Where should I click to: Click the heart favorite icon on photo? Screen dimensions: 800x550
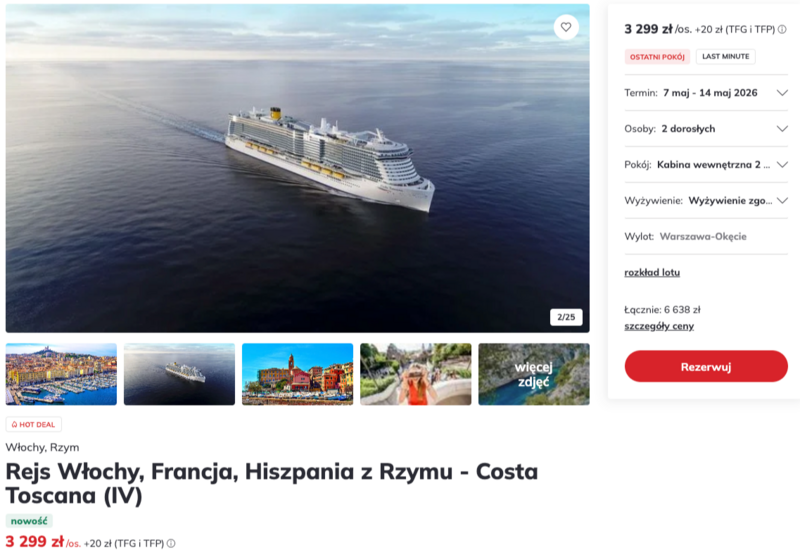(566, 27)
